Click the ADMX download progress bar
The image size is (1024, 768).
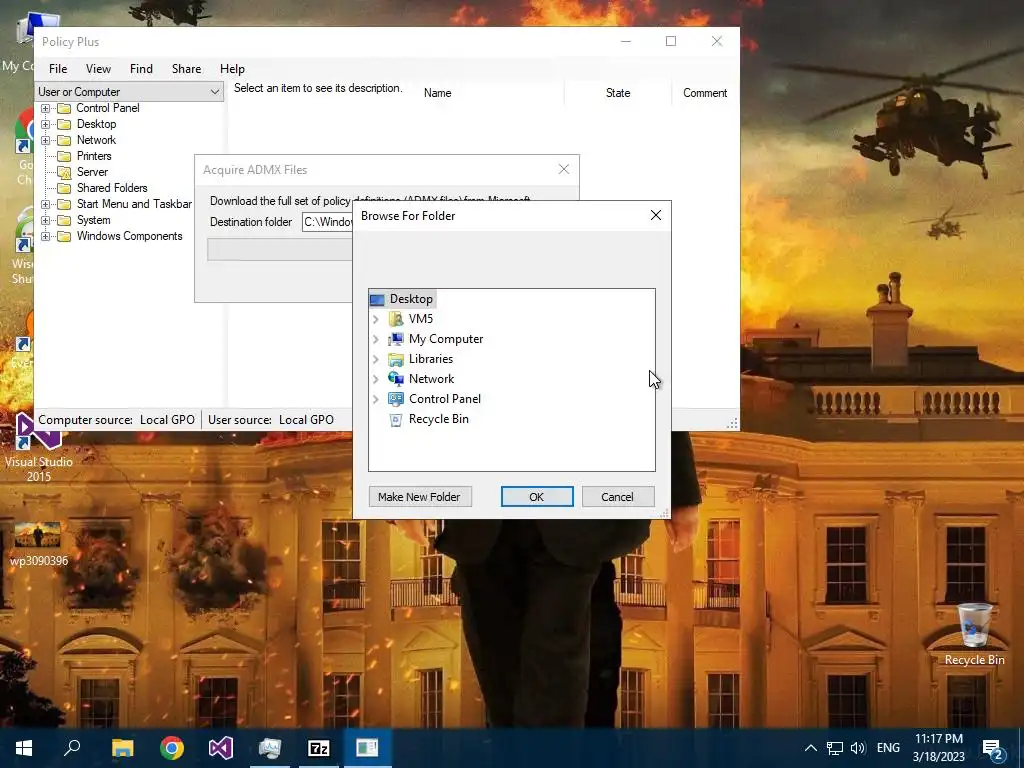click(280, 249)
